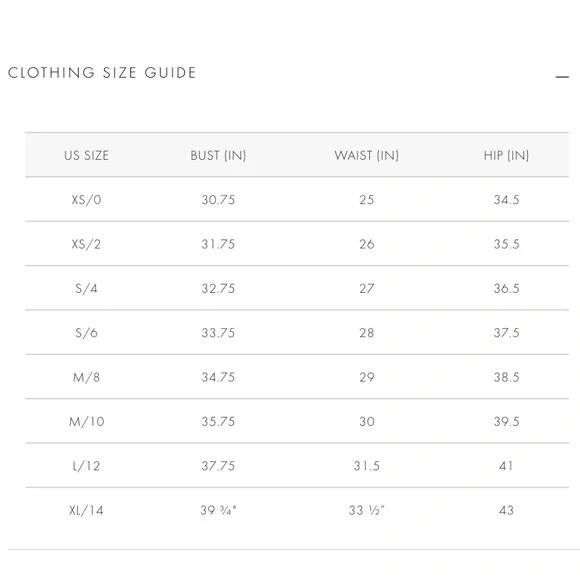The image size is (580, 580).
Task: Select the BUST (IN) column header
Action: [218, 155]
